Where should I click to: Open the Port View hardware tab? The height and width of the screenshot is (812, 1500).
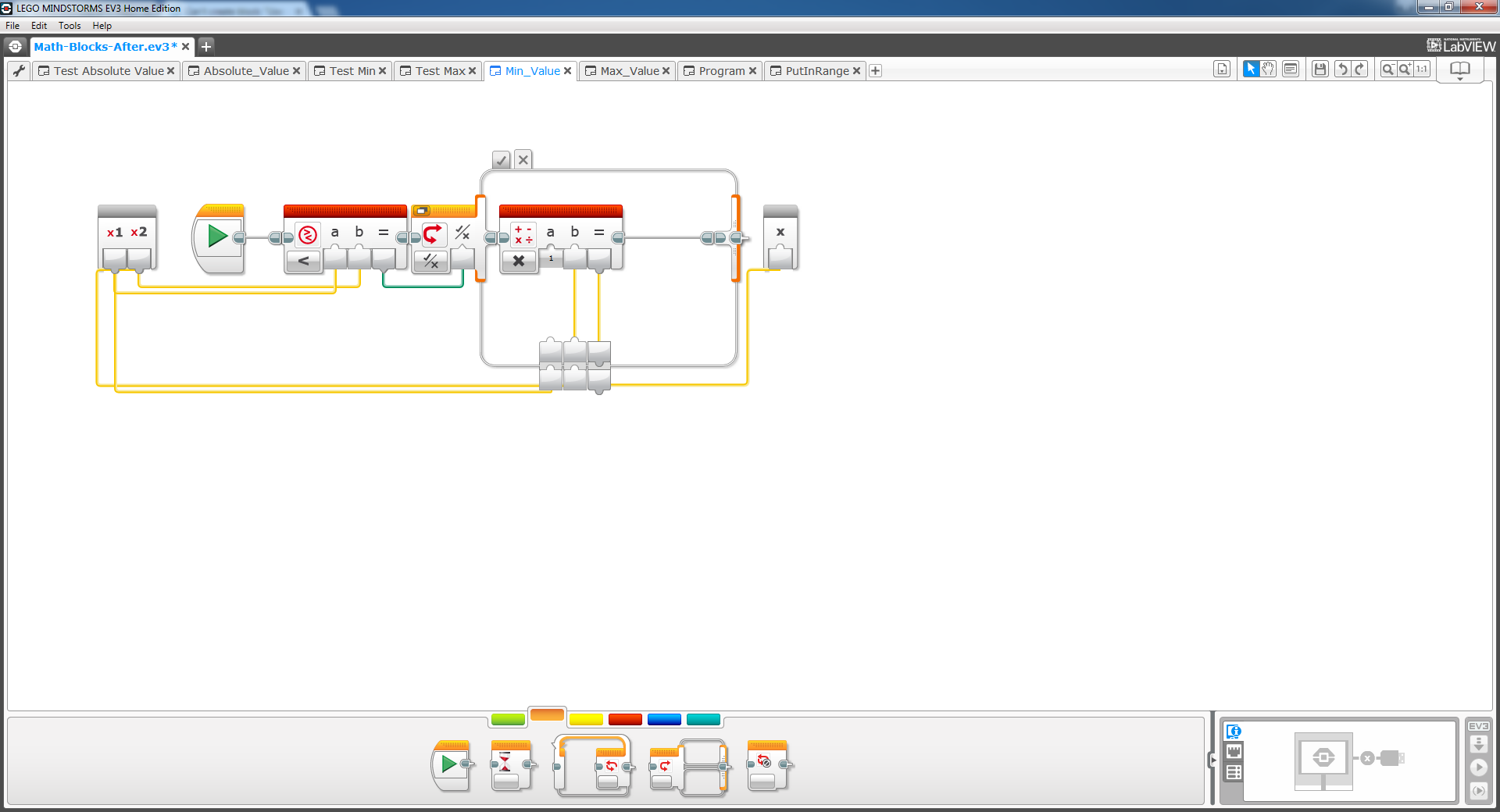click(x=1234, y=752)
